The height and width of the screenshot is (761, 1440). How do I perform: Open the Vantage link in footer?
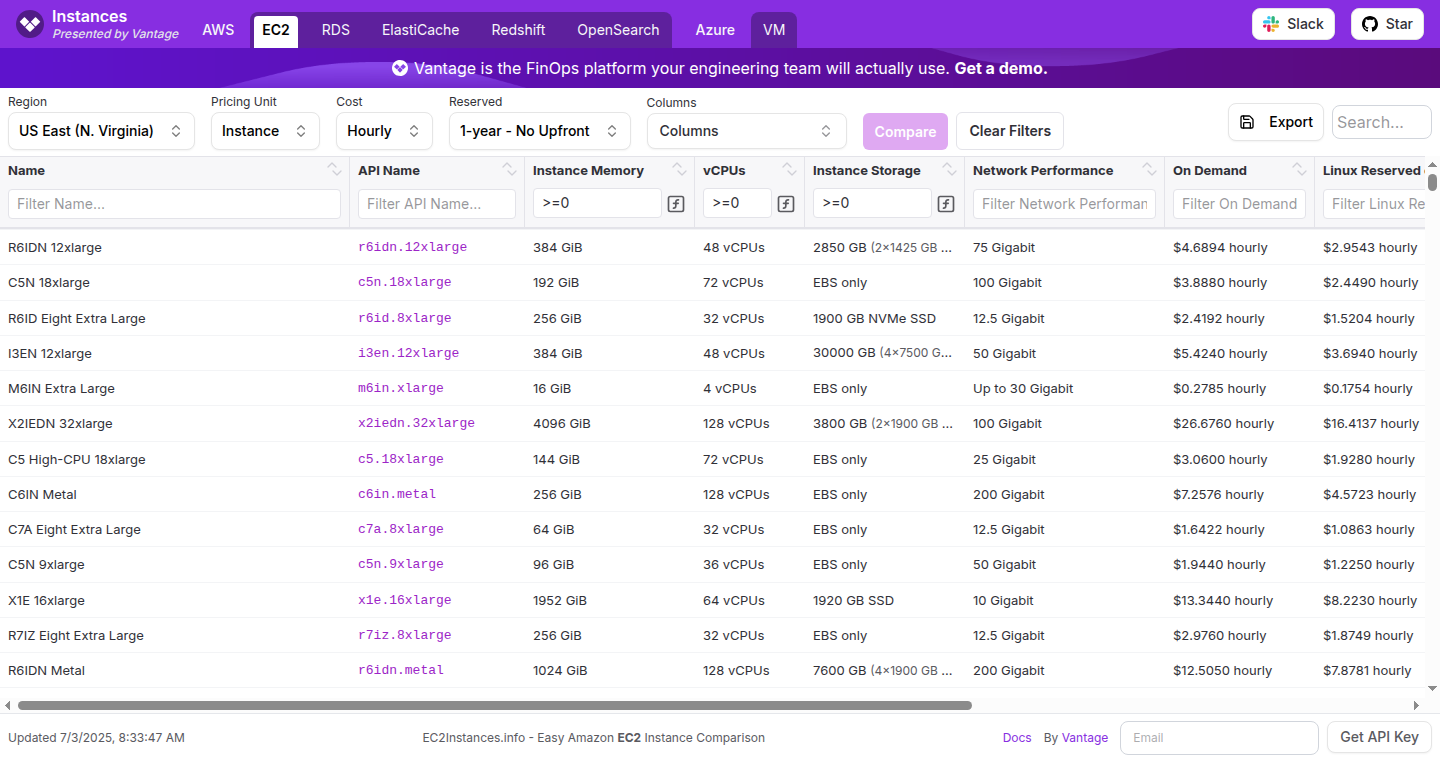pos(1085,738)
